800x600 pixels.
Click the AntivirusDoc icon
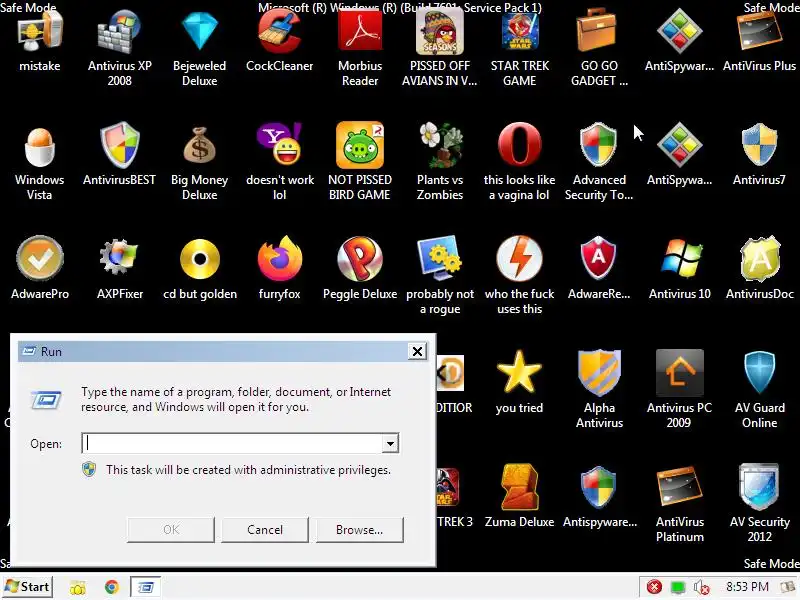(x=759, y=258)
